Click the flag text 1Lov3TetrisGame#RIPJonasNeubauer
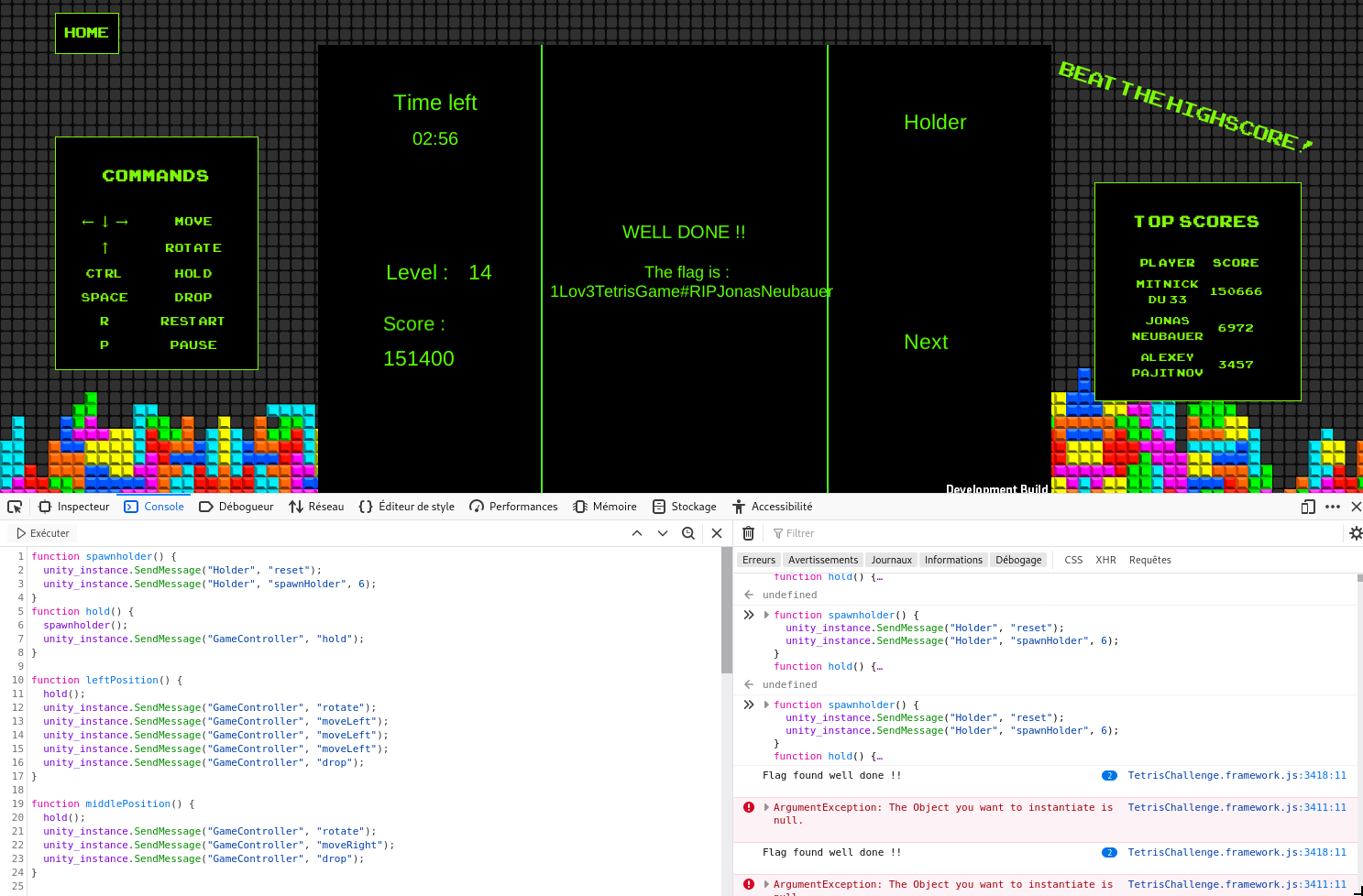1363x896 pixels. coord(691,291)
